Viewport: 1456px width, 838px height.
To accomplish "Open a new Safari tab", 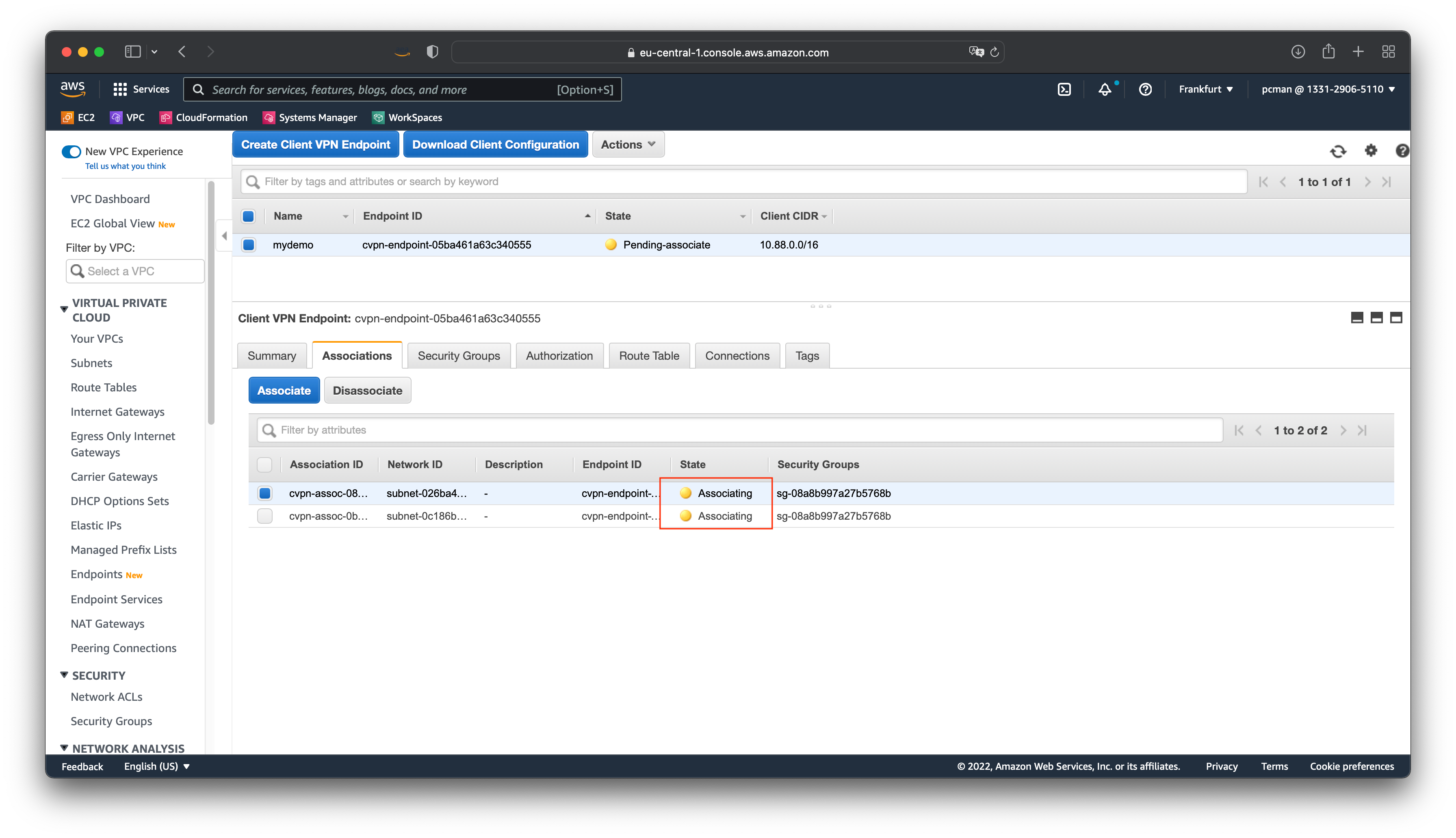I will pyautogui.click(x=1358, y=52).
